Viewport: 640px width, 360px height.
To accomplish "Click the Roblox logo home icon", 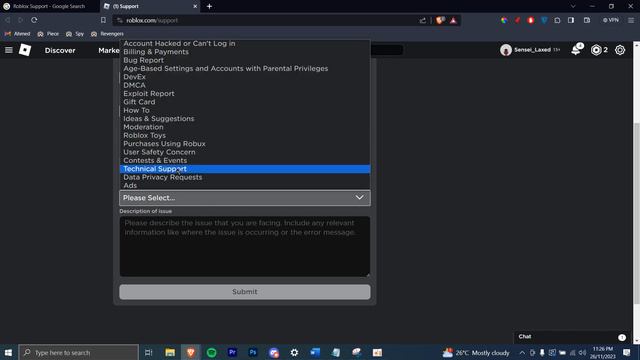I will click(x=25, y=50).
